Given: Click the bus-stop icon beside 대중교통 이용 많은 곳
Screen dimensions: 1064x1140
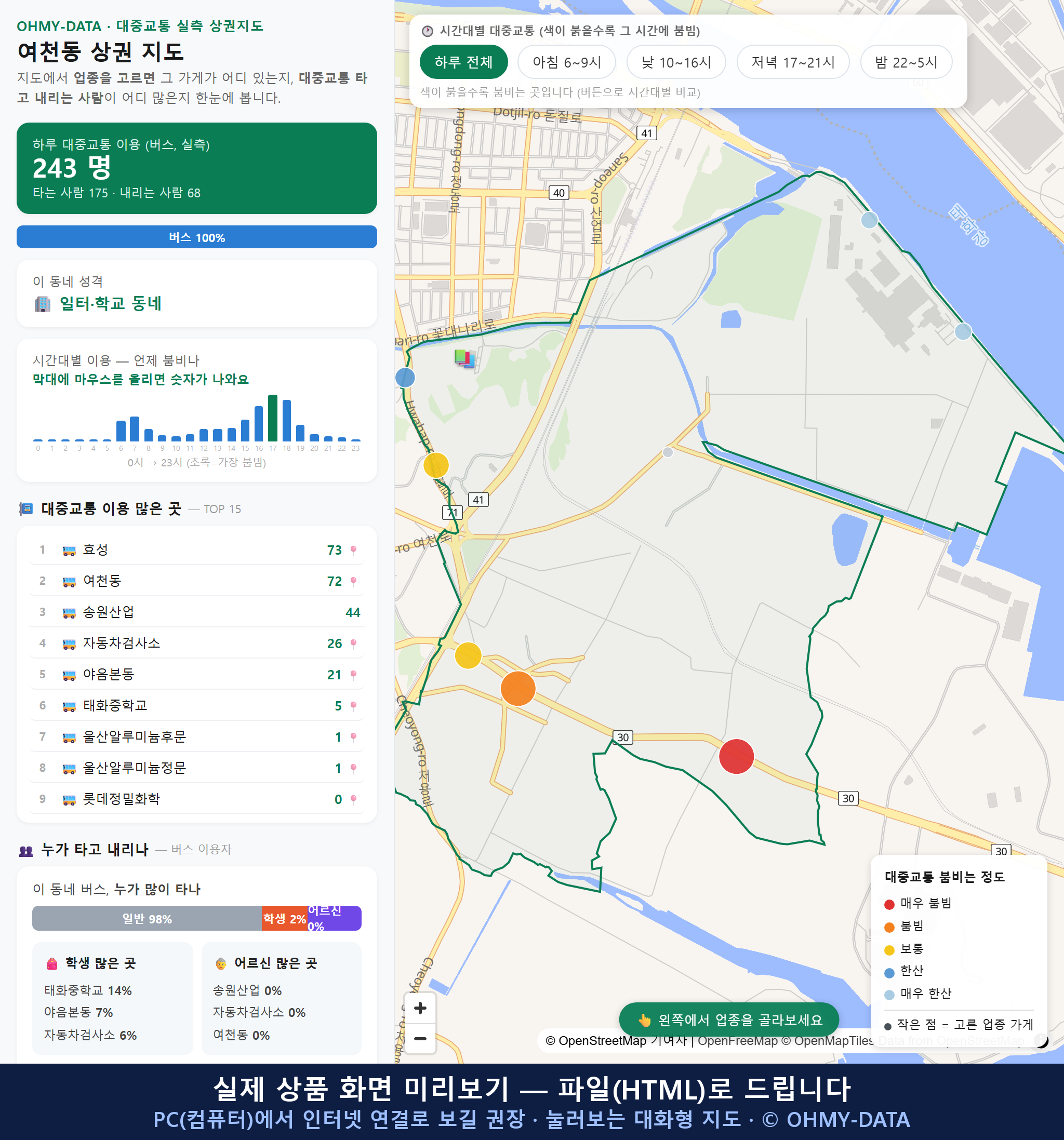Looking at the screenshot, I should pyautogui.click(x=26, y=509).
